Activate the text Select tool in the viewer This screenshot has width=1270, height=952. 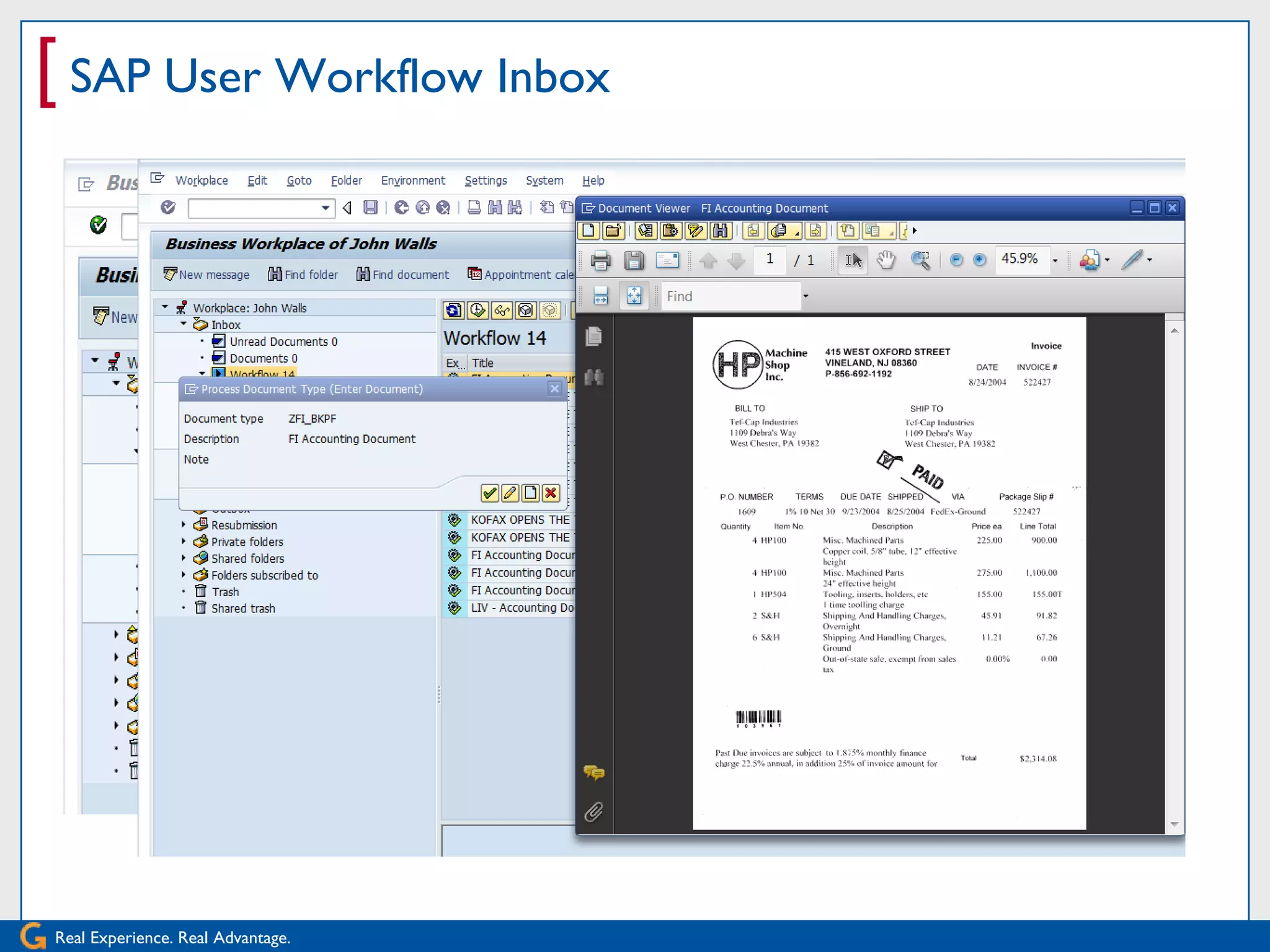pos(853,260)
